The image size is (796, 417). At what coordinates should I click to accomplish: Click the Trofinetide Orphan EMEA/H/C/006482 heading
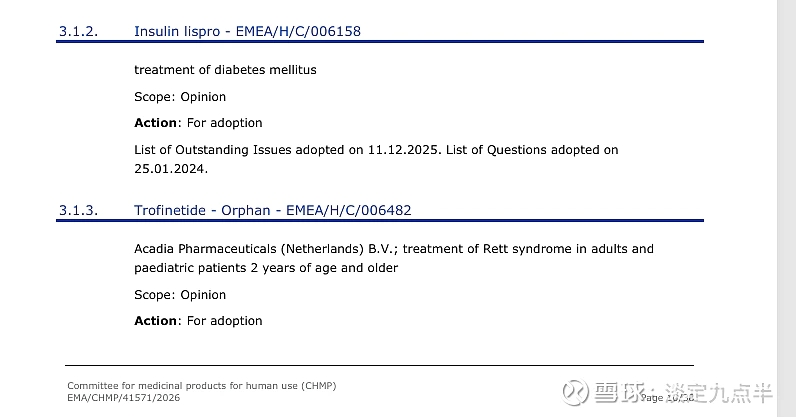click(272, 210)
